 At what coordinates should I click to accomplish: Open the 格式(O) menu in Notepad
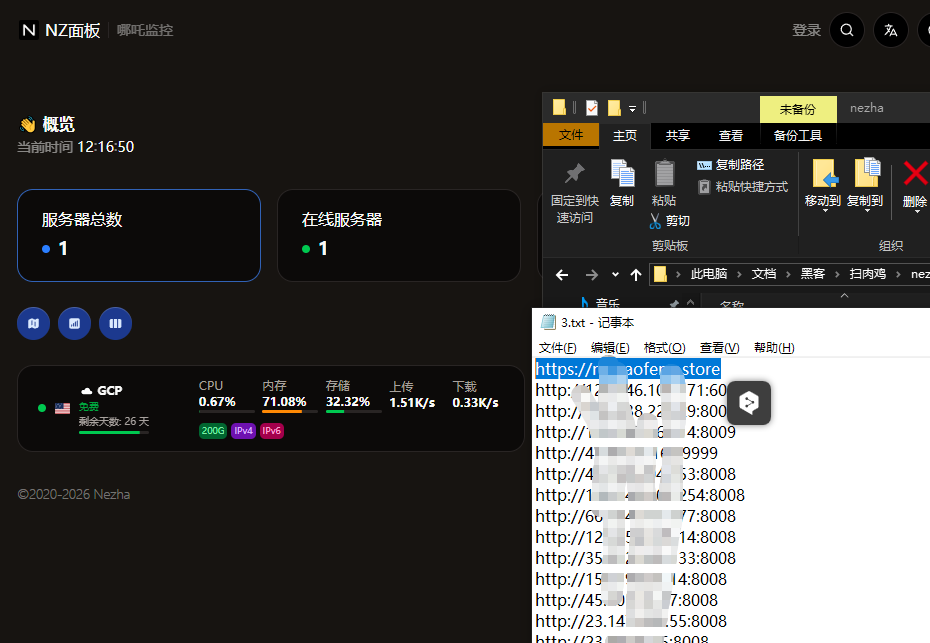[664, 347]
